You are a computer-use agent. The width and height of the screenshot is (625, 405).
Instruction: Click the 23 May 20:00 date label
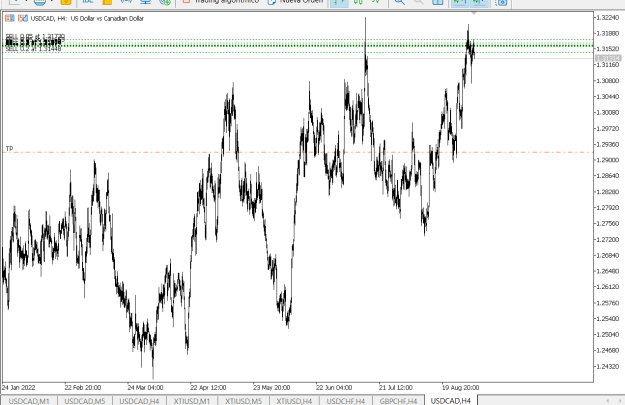[271, 387]
